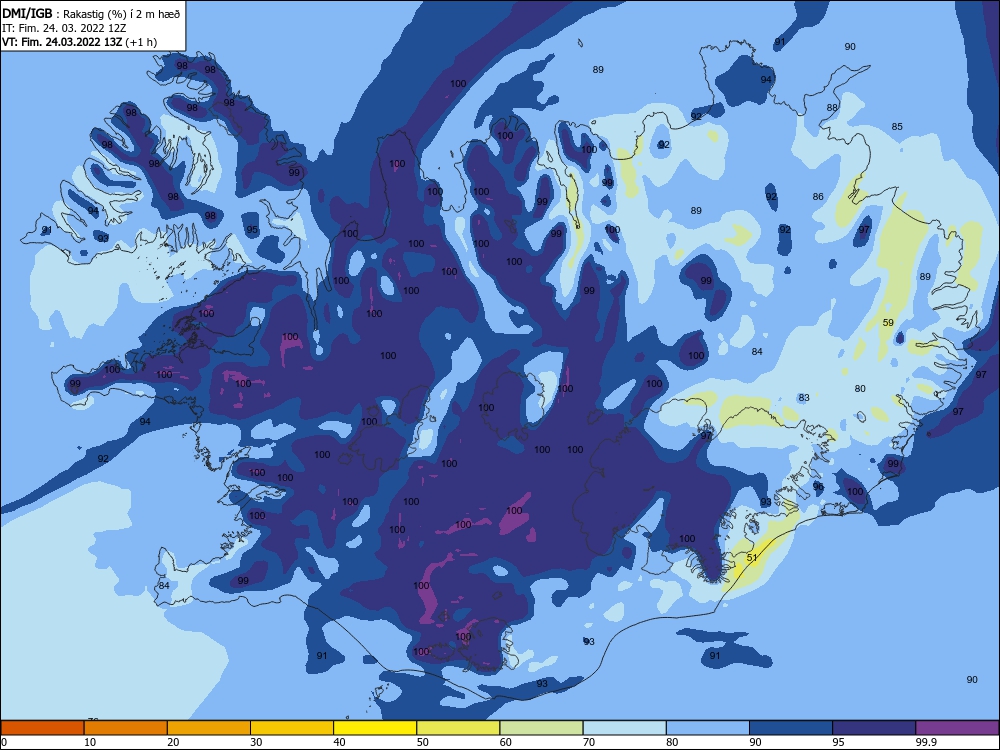Click the title text 'DMI/IGB : Rakastig (%) í 2 m hæð'

click(x=91, y=14)
